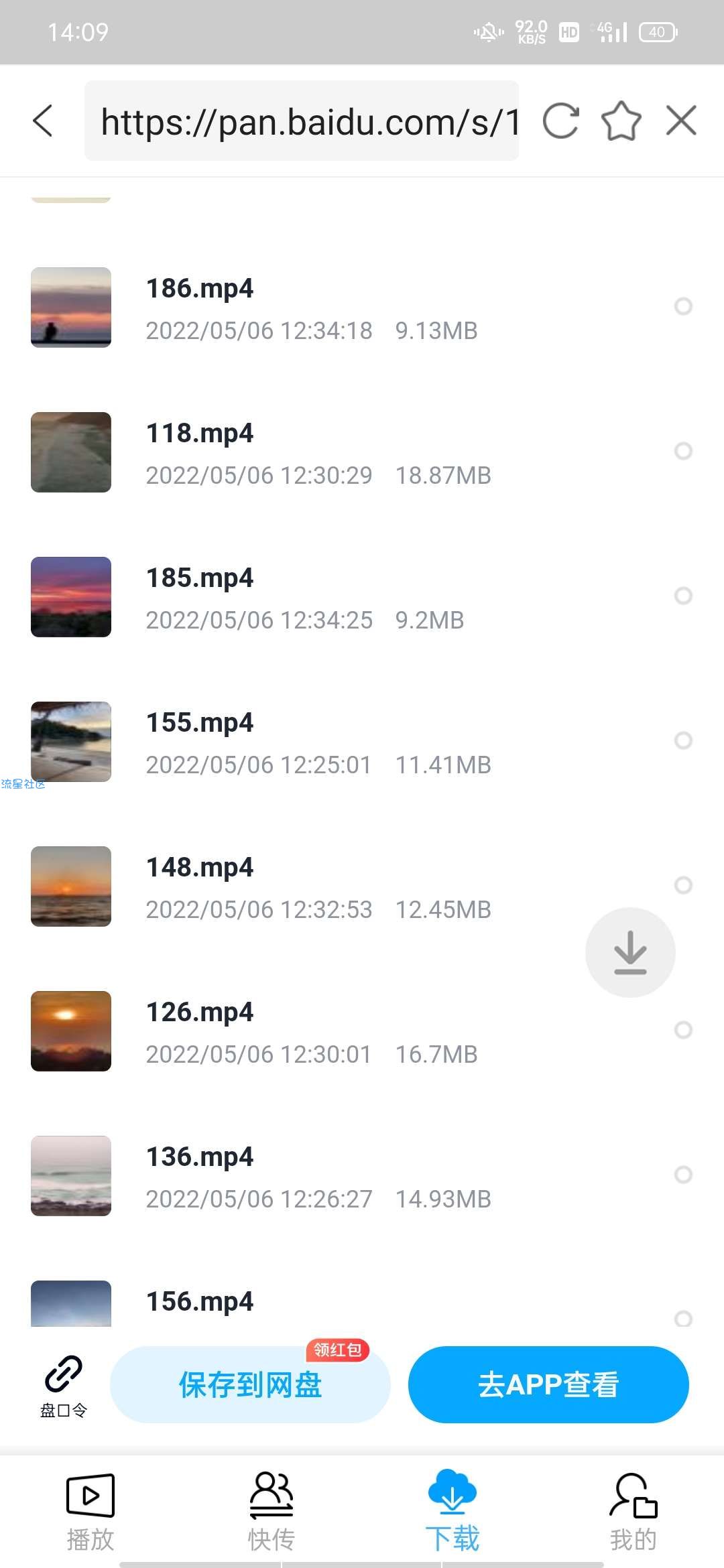724x1568 pixels.
Task: Tap the floating download arrow button
Action: [630, 952]
